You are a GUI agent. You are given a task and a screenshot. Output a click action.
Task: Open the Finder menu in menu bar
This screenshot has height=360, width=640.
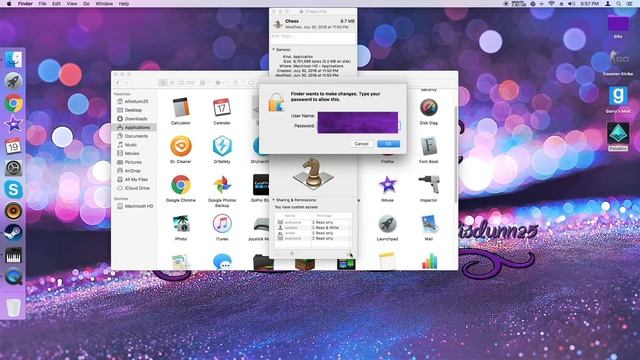click(x=25, y=4)
